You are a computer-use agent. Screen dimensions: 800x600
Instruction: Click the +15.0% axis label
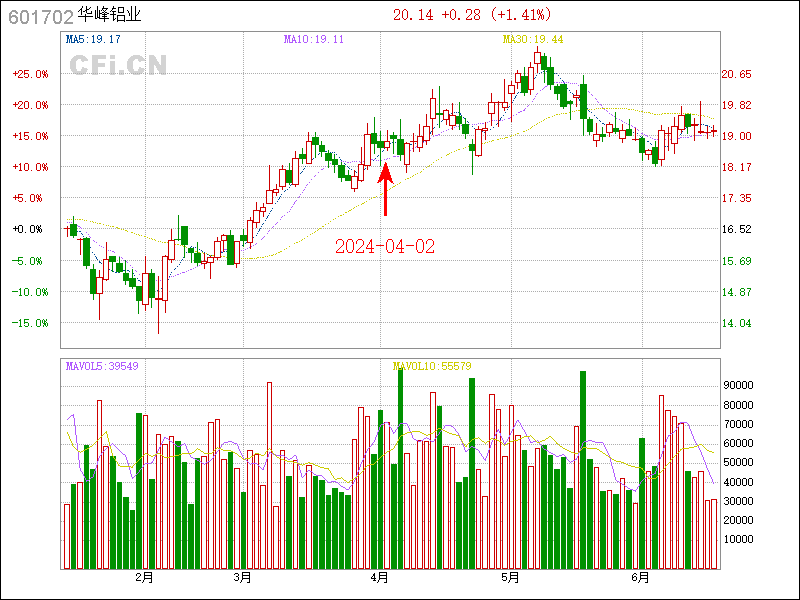31,136
